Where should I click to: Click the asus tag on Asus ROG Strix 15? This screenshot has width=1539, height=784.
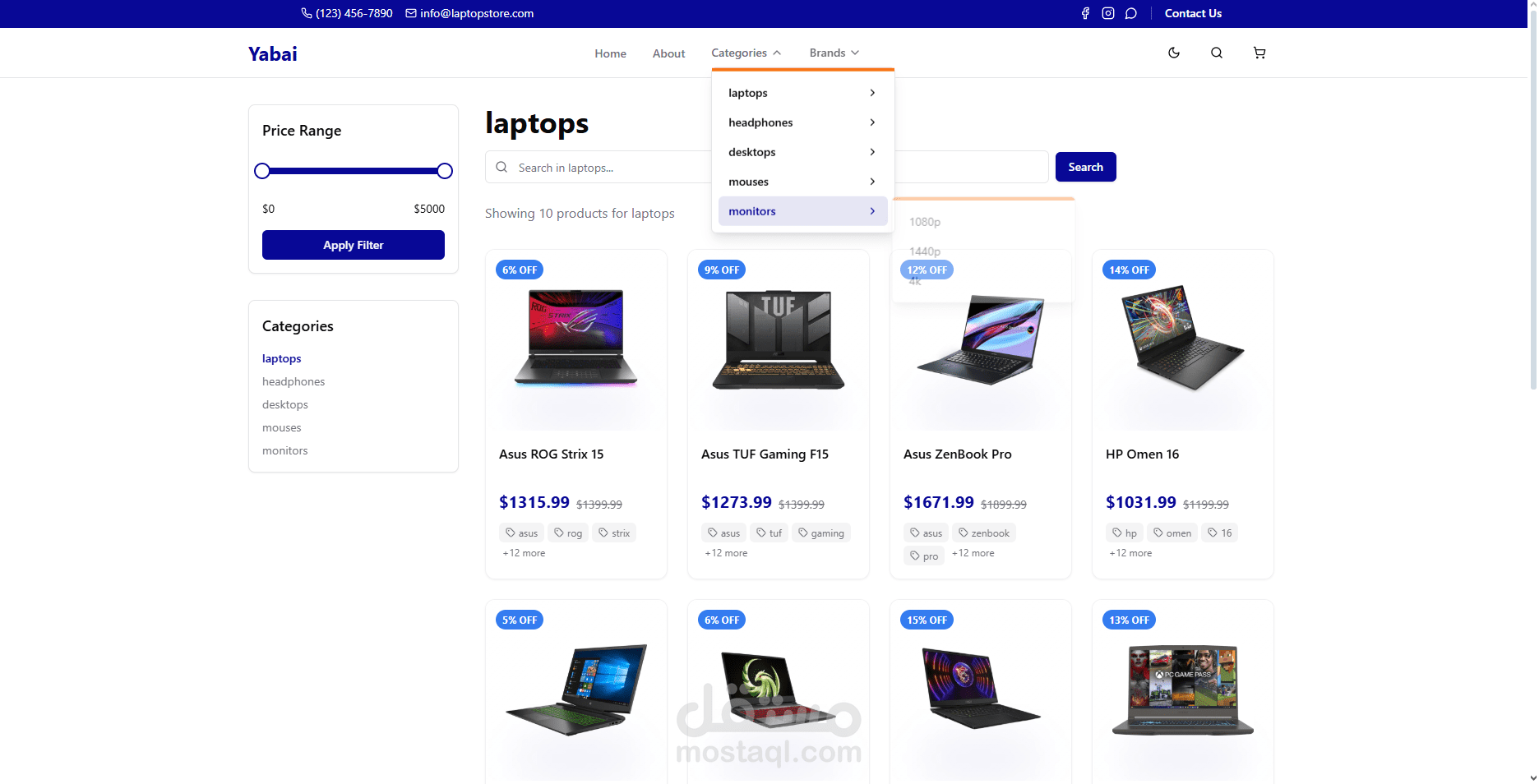tap(521, 533)
